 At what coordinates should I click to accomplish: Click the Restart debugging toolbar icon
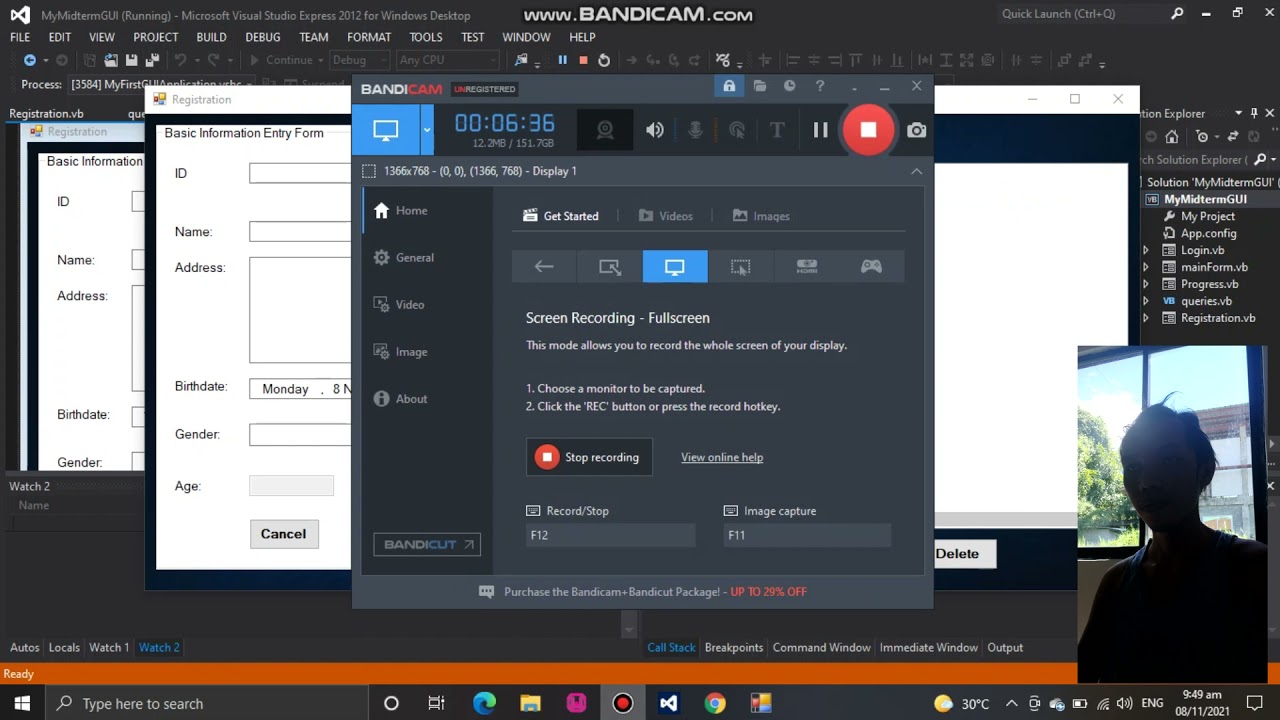604,60
